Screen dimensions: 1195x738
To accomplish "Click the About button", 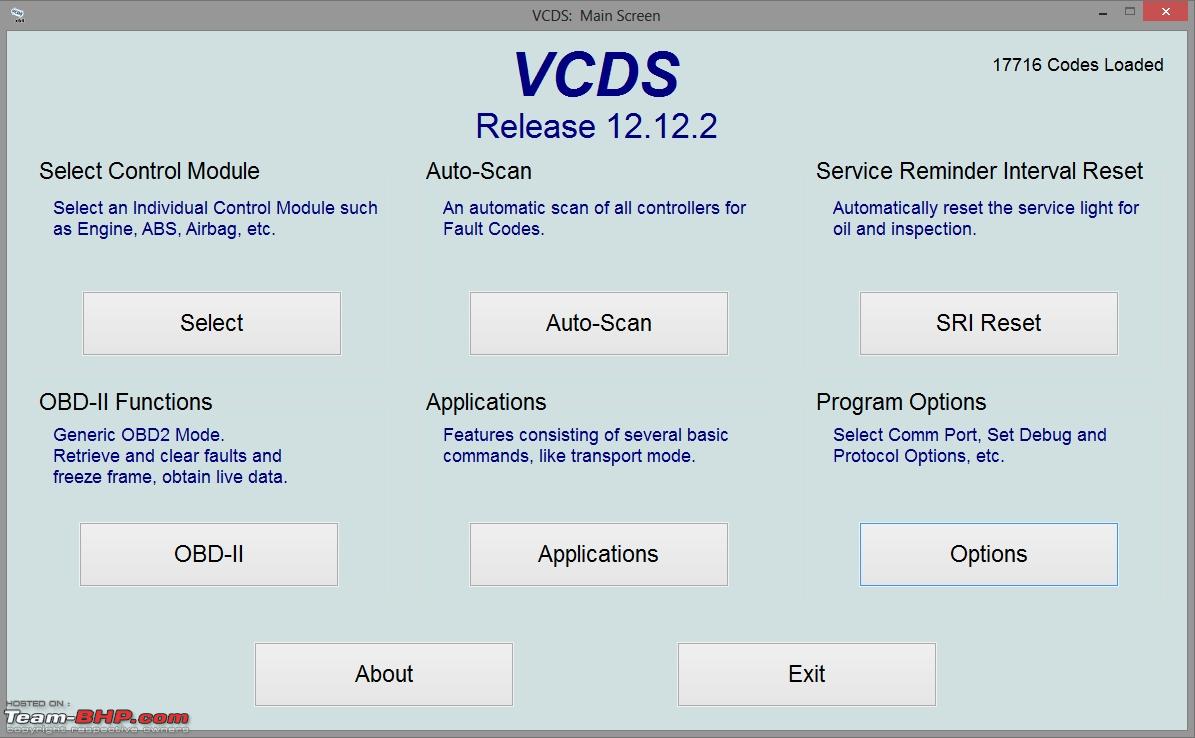I will 384,674.
